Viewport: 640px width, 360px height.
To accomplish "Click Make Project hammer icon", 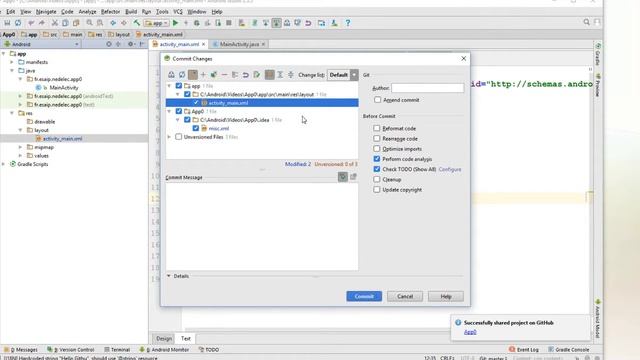I will coord(137,23).
